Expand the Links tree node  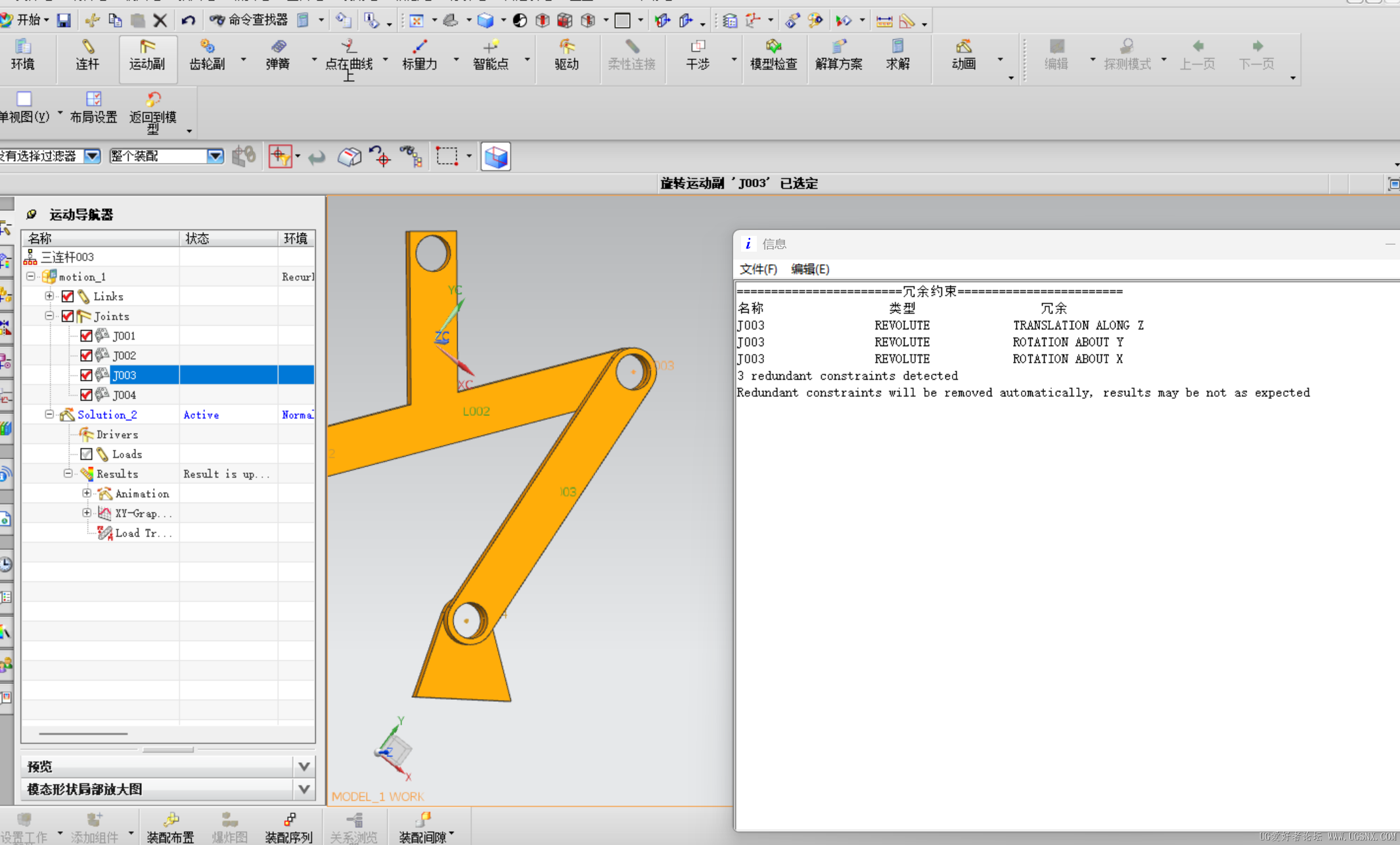coord(49,296)
